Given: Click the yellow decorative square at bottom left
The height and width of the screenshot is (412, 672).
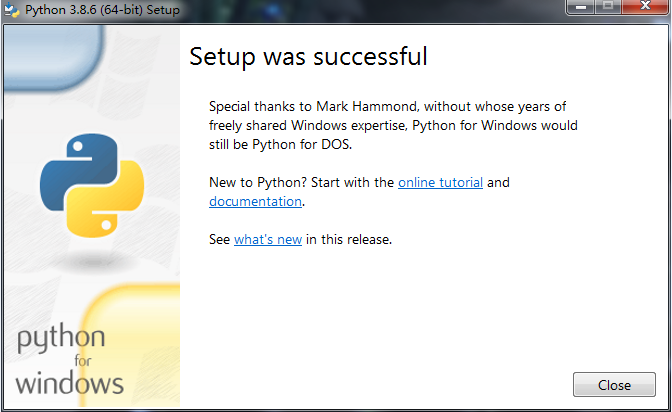Looking at the screenshot, I should 135,340.
